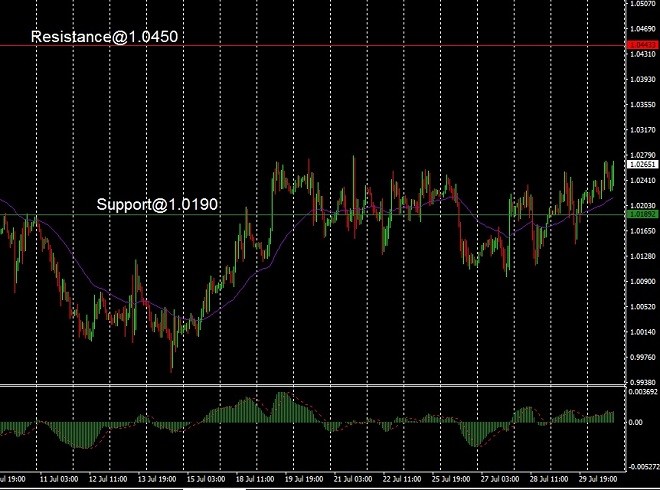This screenshot has width=660, height=490.
Task: Click price axis label 1.03550
Action: pos(643,104)
